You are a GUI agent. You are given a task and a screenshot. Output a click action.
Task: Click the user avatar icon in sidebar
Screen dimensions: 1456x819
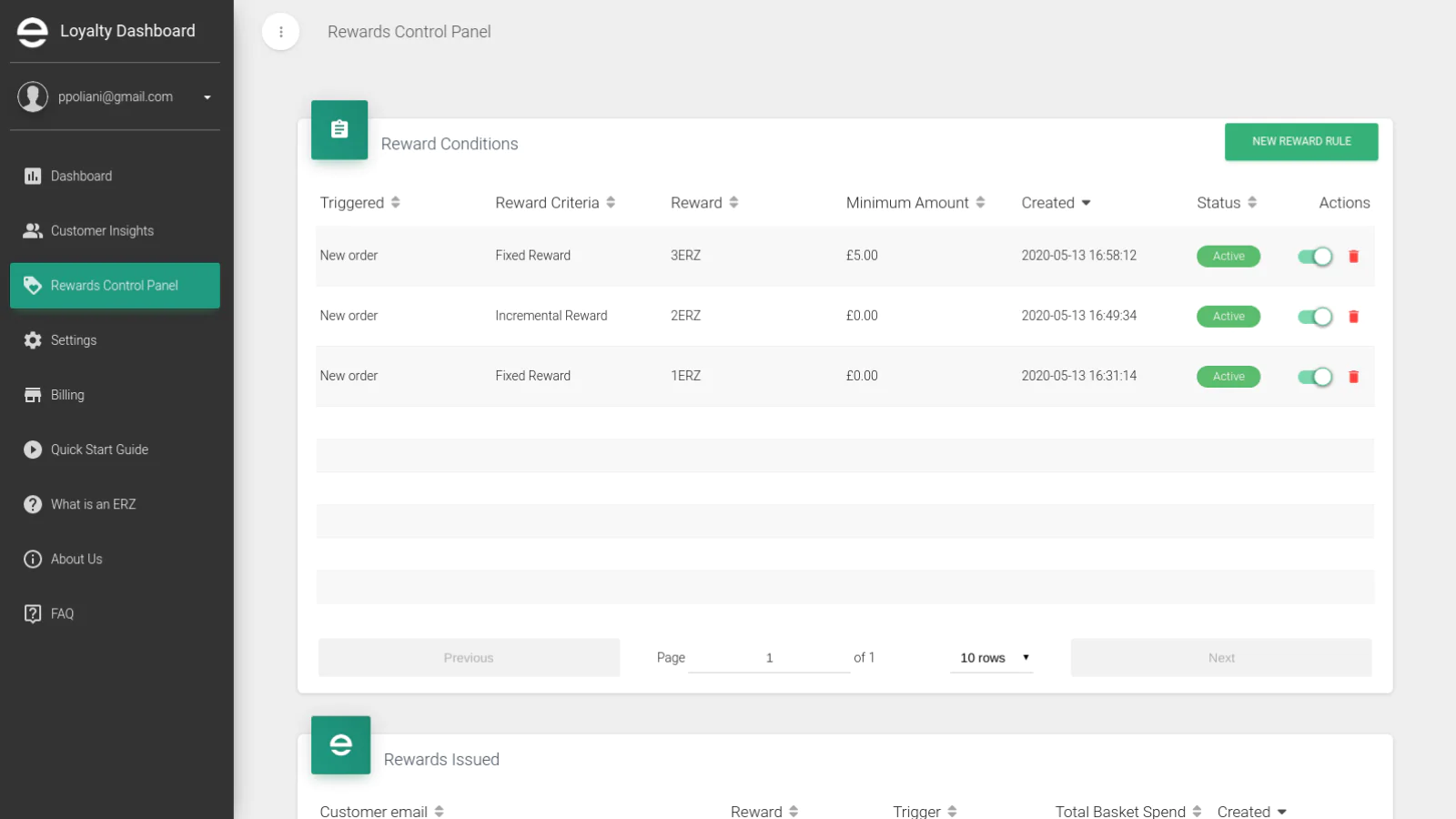(33, 96)
